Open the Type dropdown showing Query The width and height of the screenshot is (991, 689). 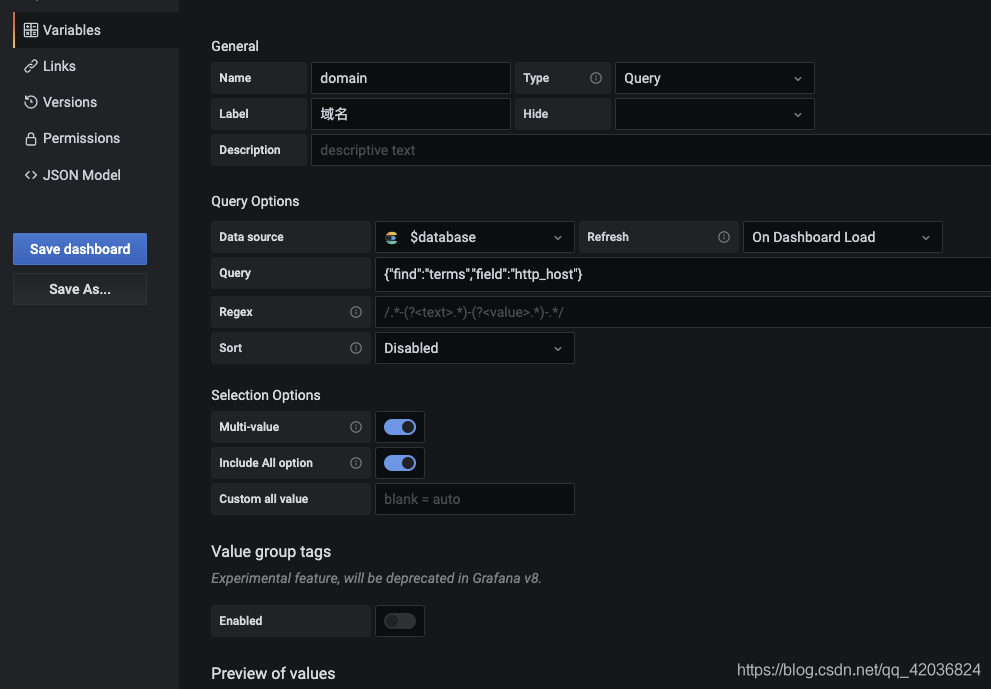[x=714, y=78]
